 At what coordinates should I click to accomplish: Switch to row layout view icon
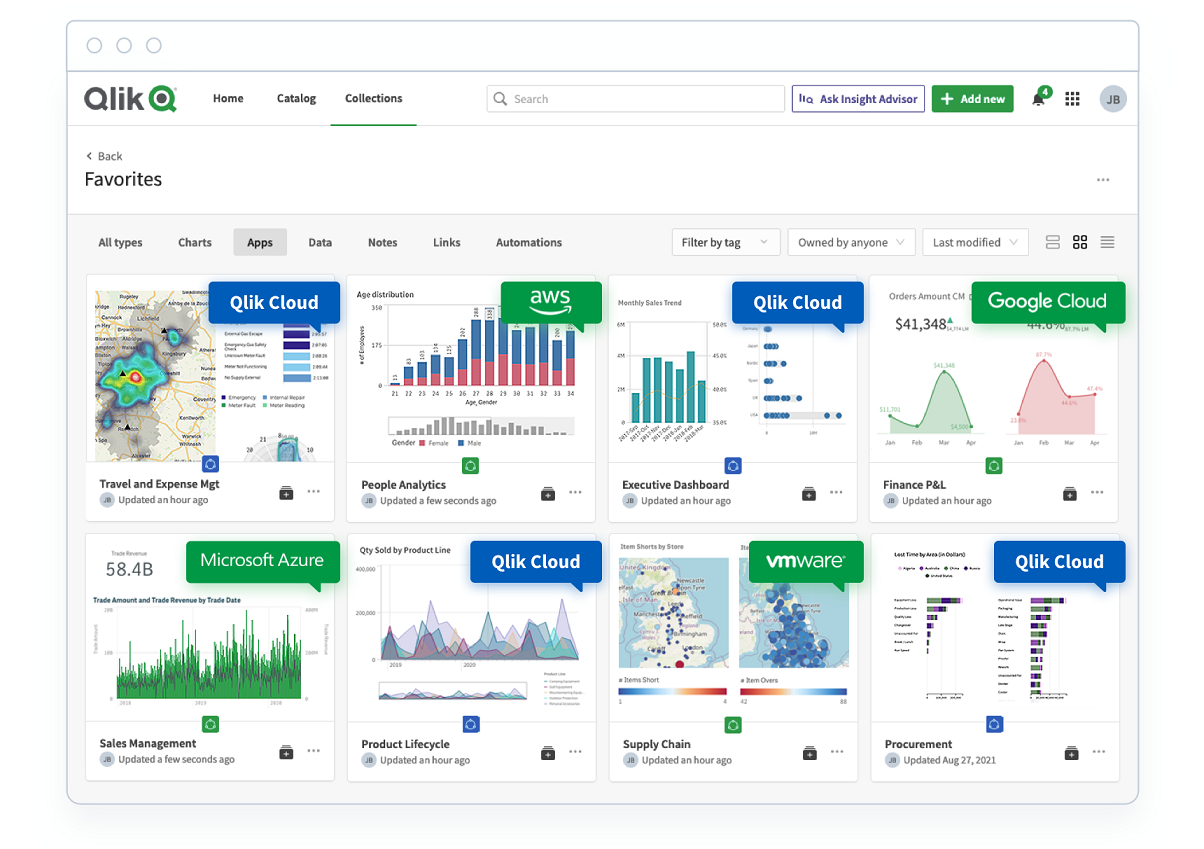[x=1052, y=242]
